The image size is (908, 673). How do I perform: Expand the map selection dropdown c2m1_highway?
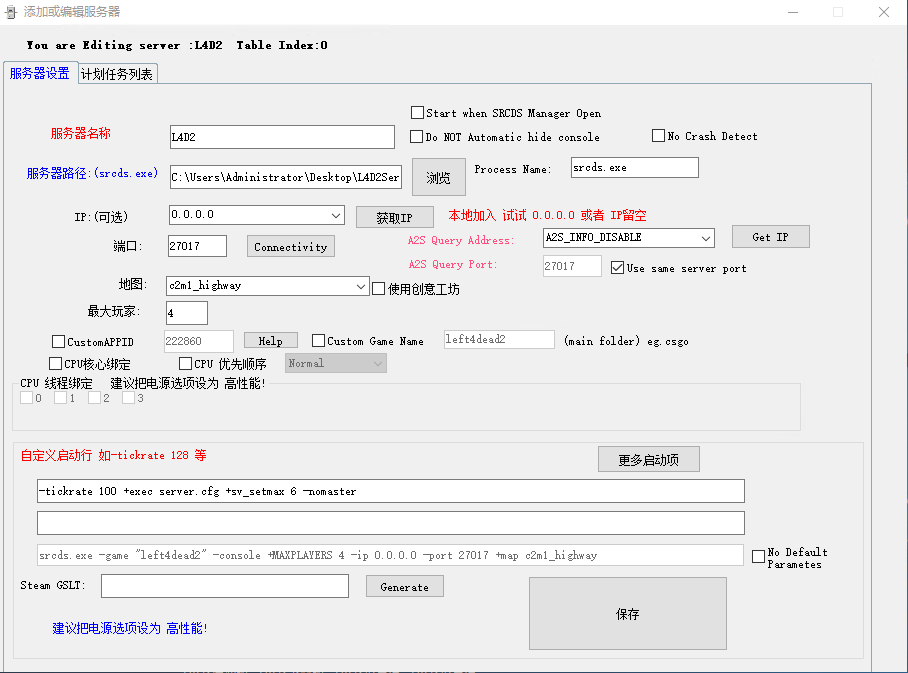click(361, 286)
